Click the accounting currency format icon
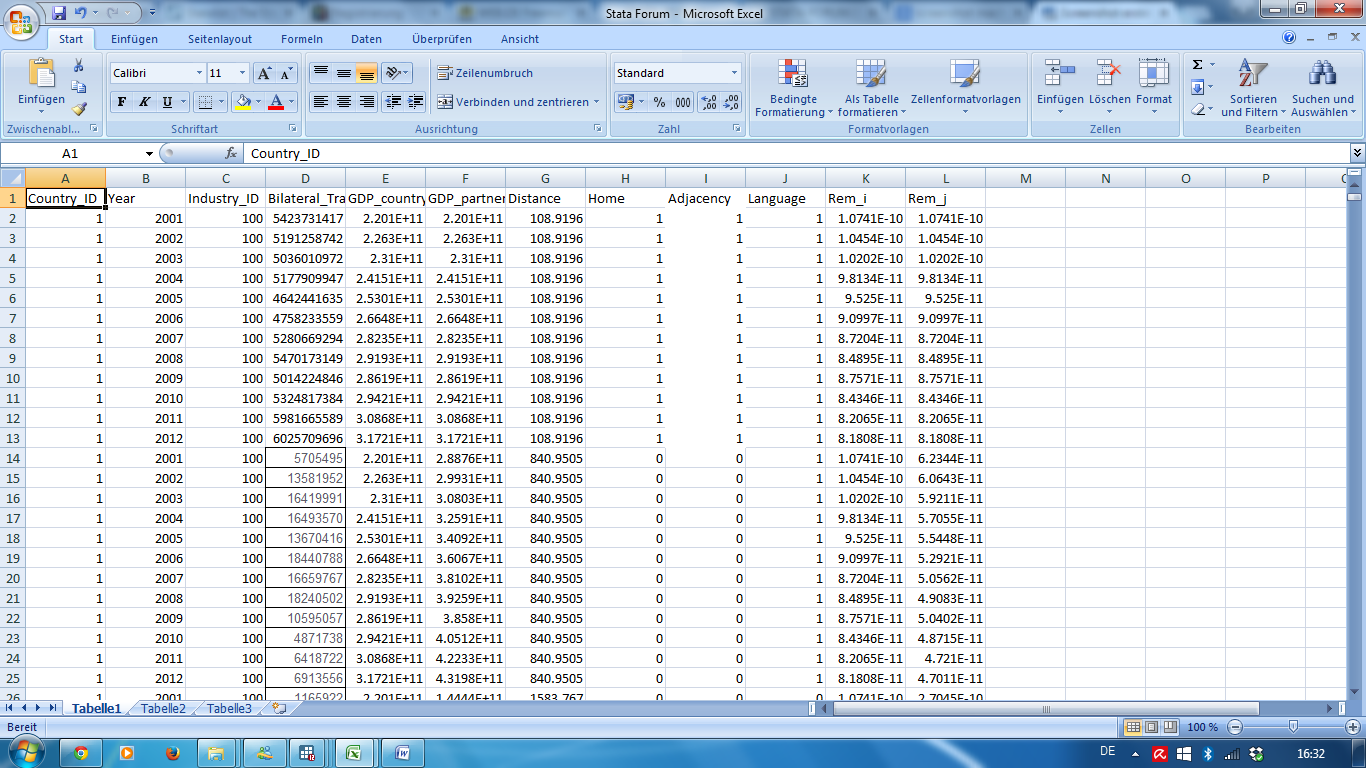The height and width of the screenshot is (768, 1366). [x=625, y=102]
